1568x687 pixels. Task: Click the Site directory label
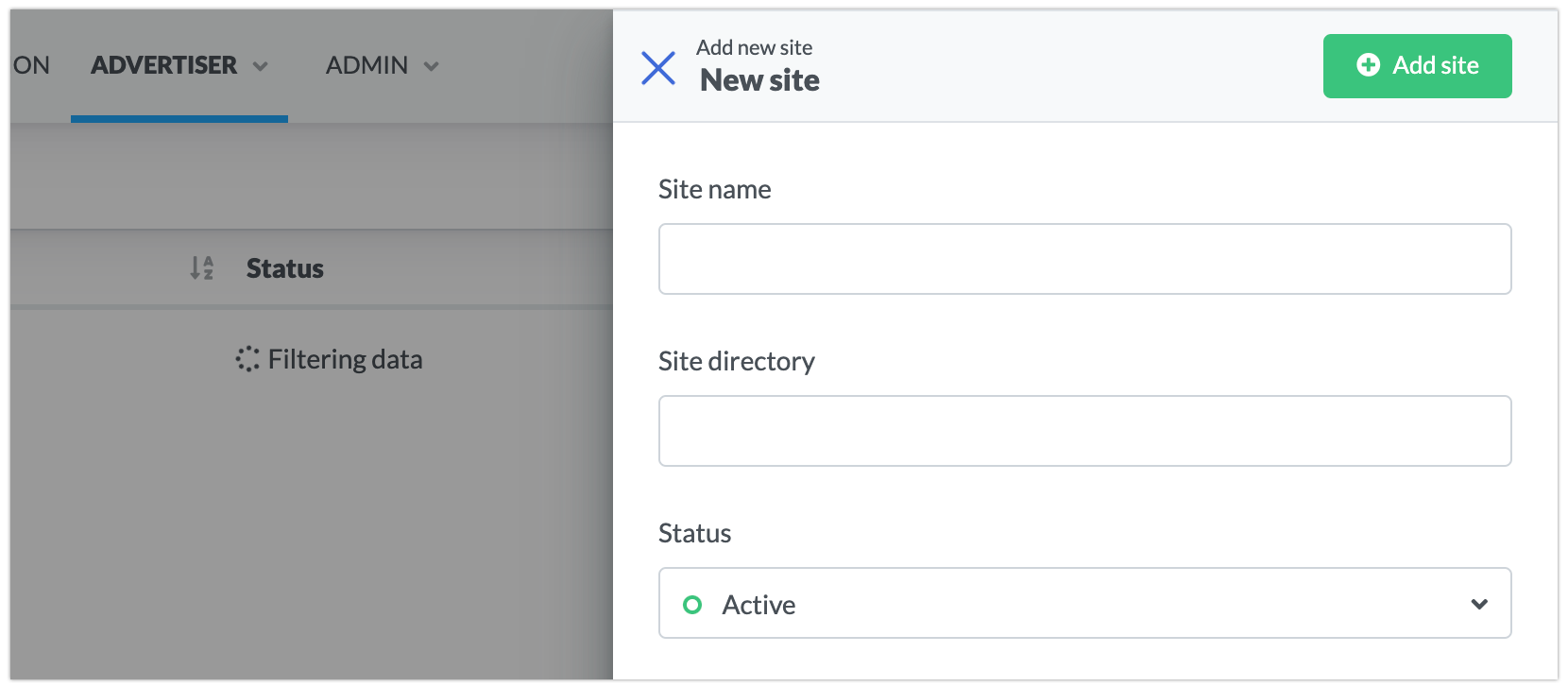pyautogui.click(x=737, y=361)
